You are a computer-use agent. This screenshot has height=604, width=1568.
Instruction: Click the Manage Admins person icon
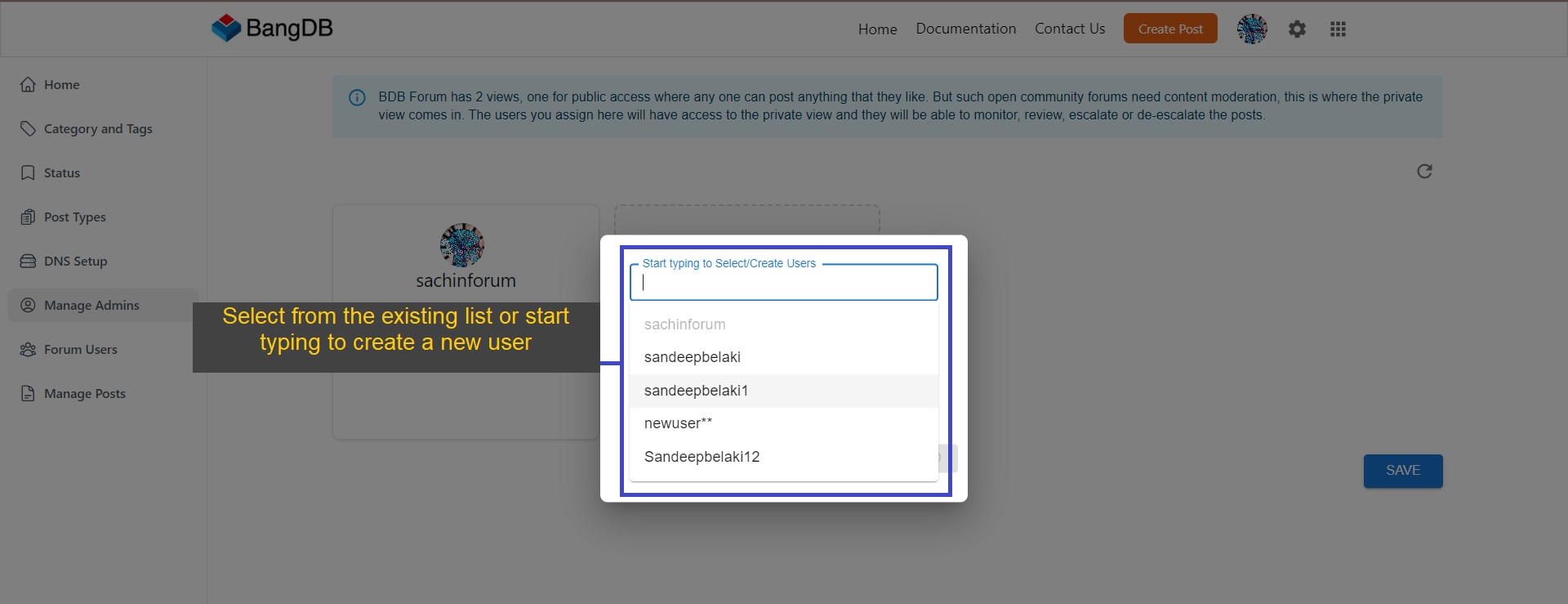pos(28,305)
